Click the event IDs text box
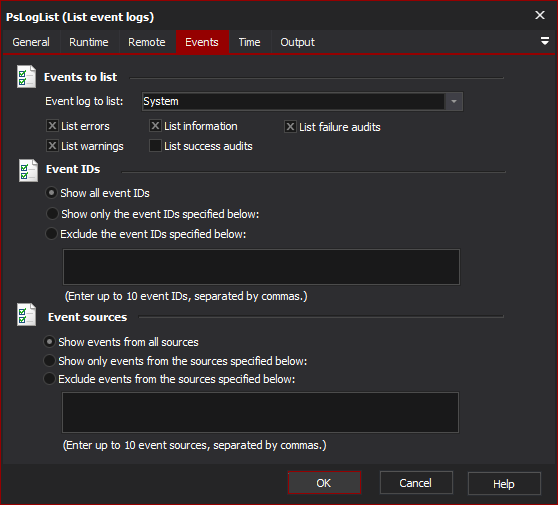This screenshot has height=505, width=558. tap(261, 267)
